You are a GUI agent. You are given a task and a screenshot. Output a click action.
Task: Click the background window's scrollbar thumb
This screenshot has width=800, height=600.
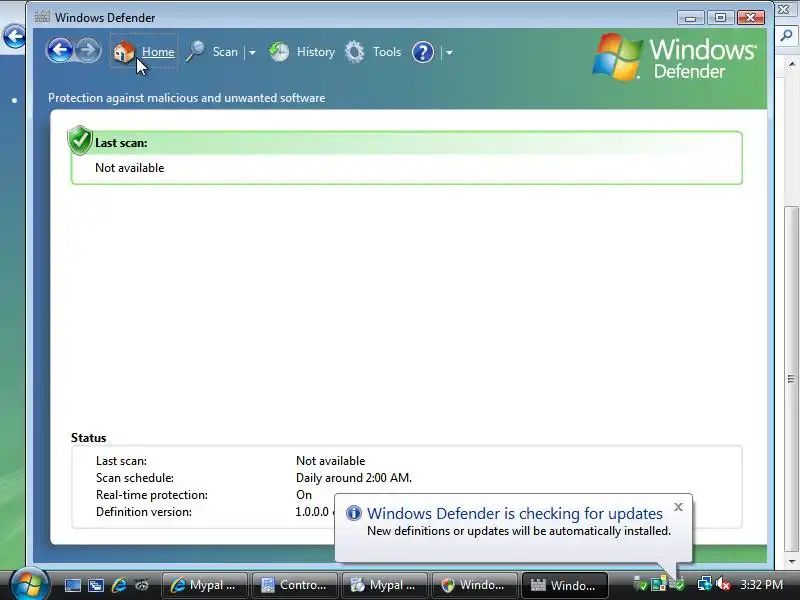point(791,378)
